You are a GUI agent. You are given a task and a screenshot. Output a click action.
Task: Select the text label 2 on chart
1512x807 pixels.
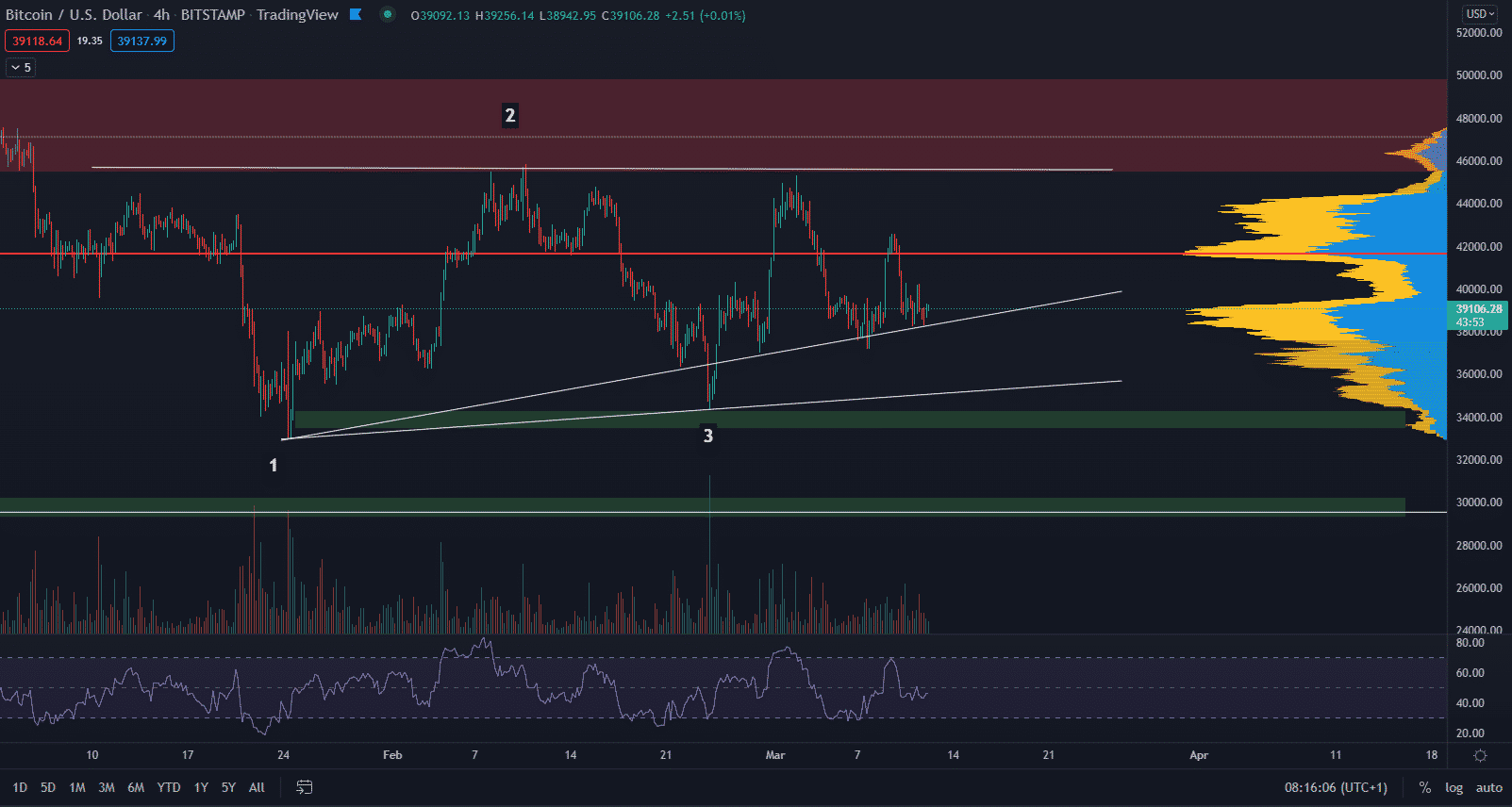click(510, 115)
